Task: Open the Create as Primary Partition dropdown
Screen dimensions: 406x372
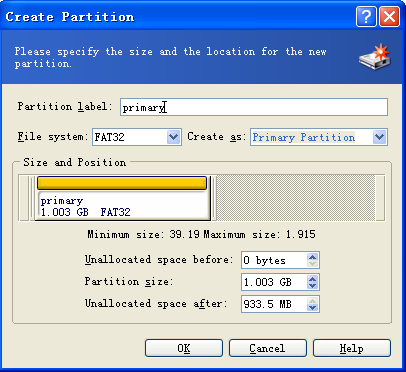Action: point(379,137)
